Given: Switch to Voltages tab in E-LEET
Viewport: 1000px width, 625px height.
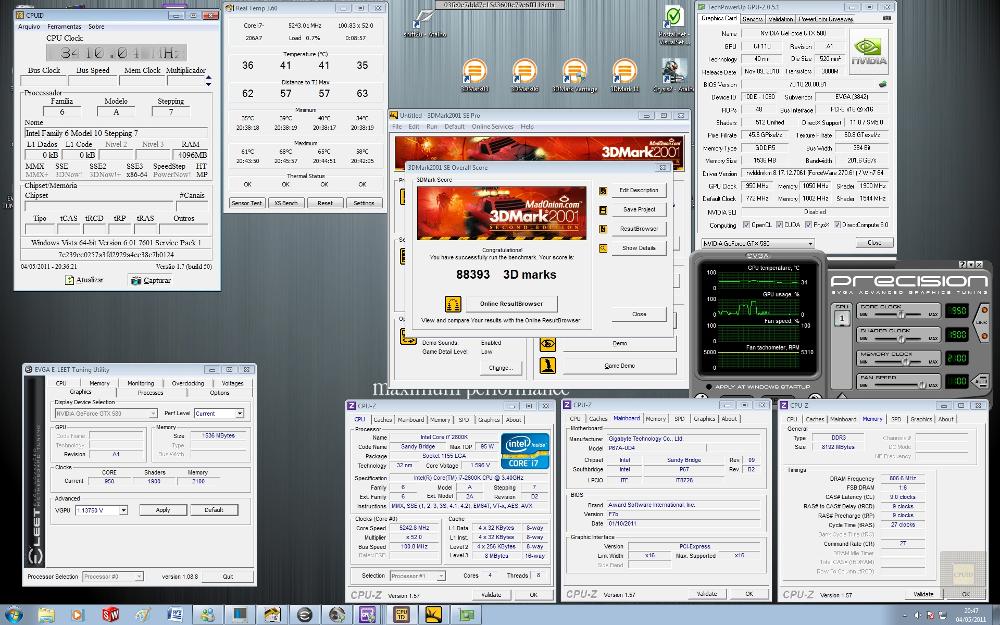Looking at the screenshot, I should 232,383.
